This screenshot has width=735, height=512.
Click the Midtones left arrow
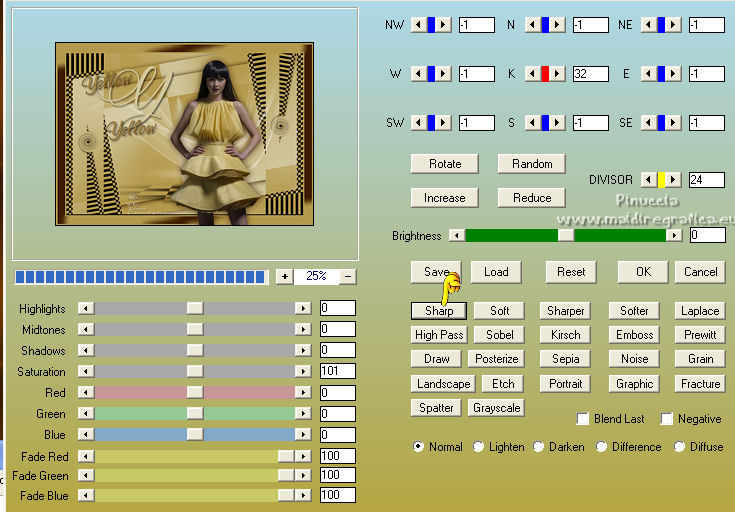click(x=86, y=329)
